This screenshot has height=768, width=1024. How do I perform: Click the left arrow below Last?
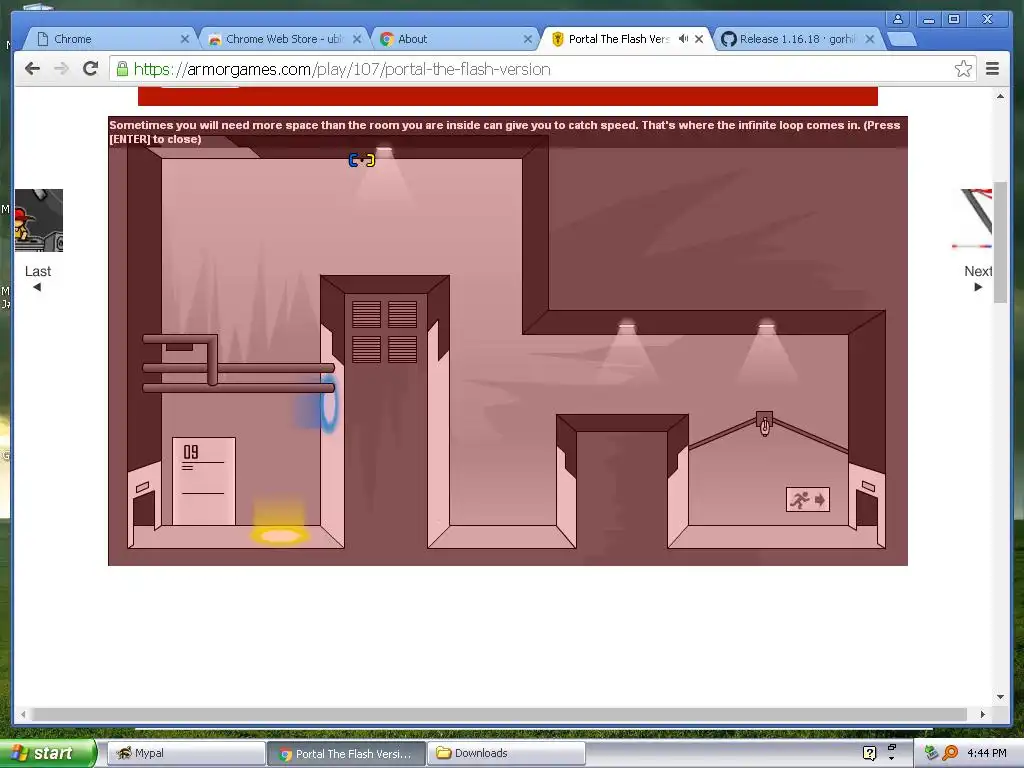[x=37, y=287]
